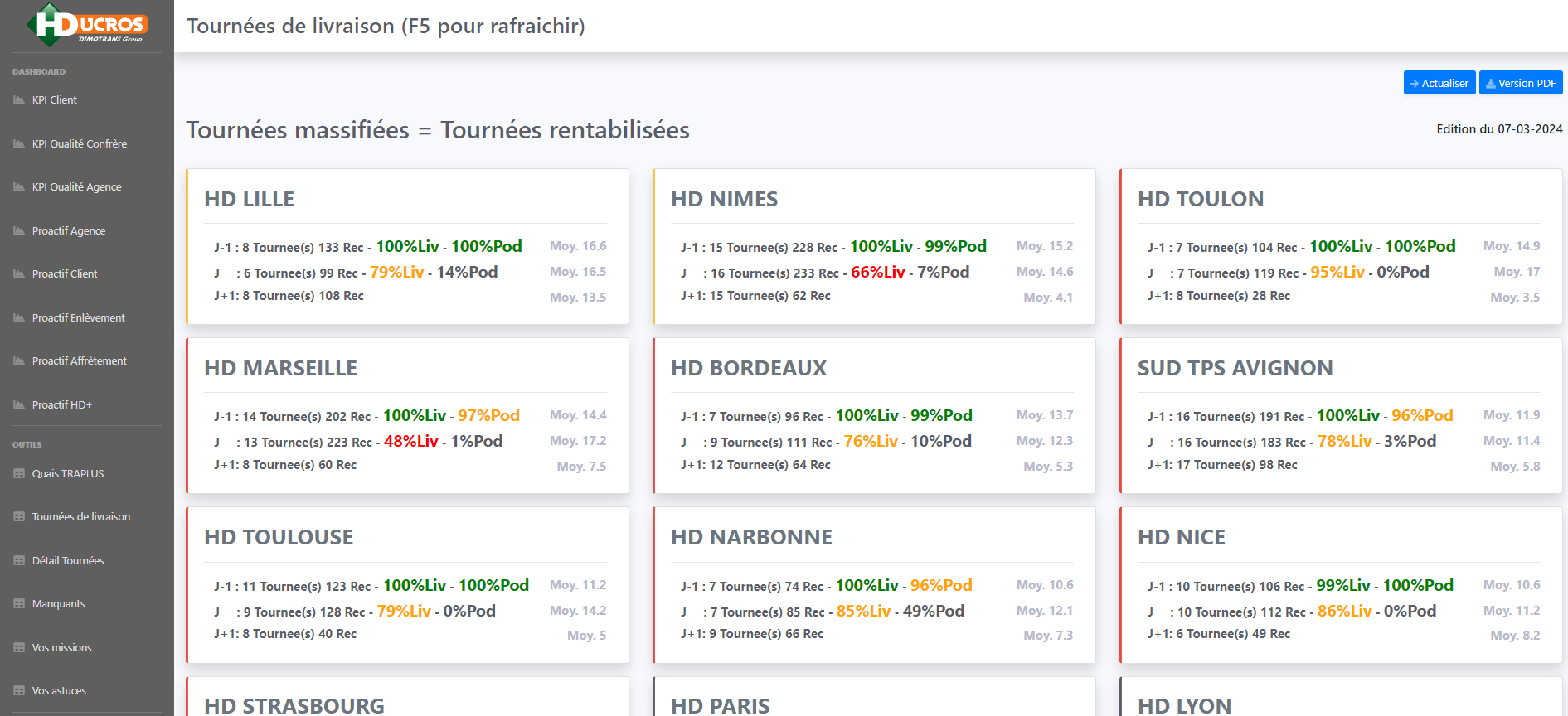This screenshot has height=716, width=1568.
Task: Click the arrow icon in Actualiser button
Action: [x=1415, y=84]
